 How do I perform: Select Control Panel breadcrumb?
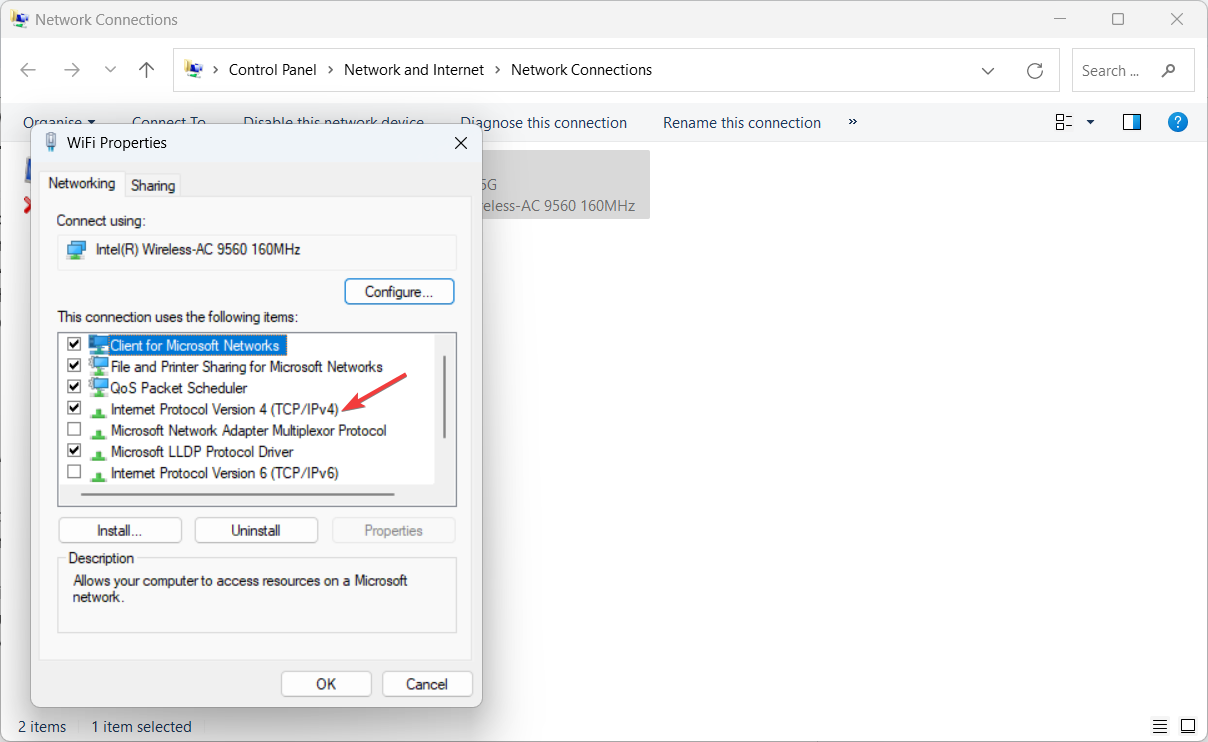click(x=272, y=70)
